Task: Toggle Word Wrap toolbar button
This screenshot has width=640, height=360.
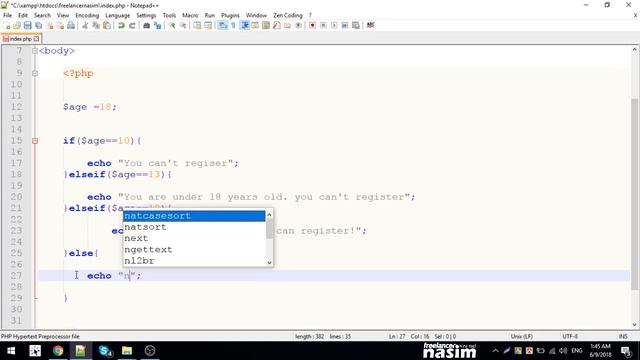Action: 222,25
